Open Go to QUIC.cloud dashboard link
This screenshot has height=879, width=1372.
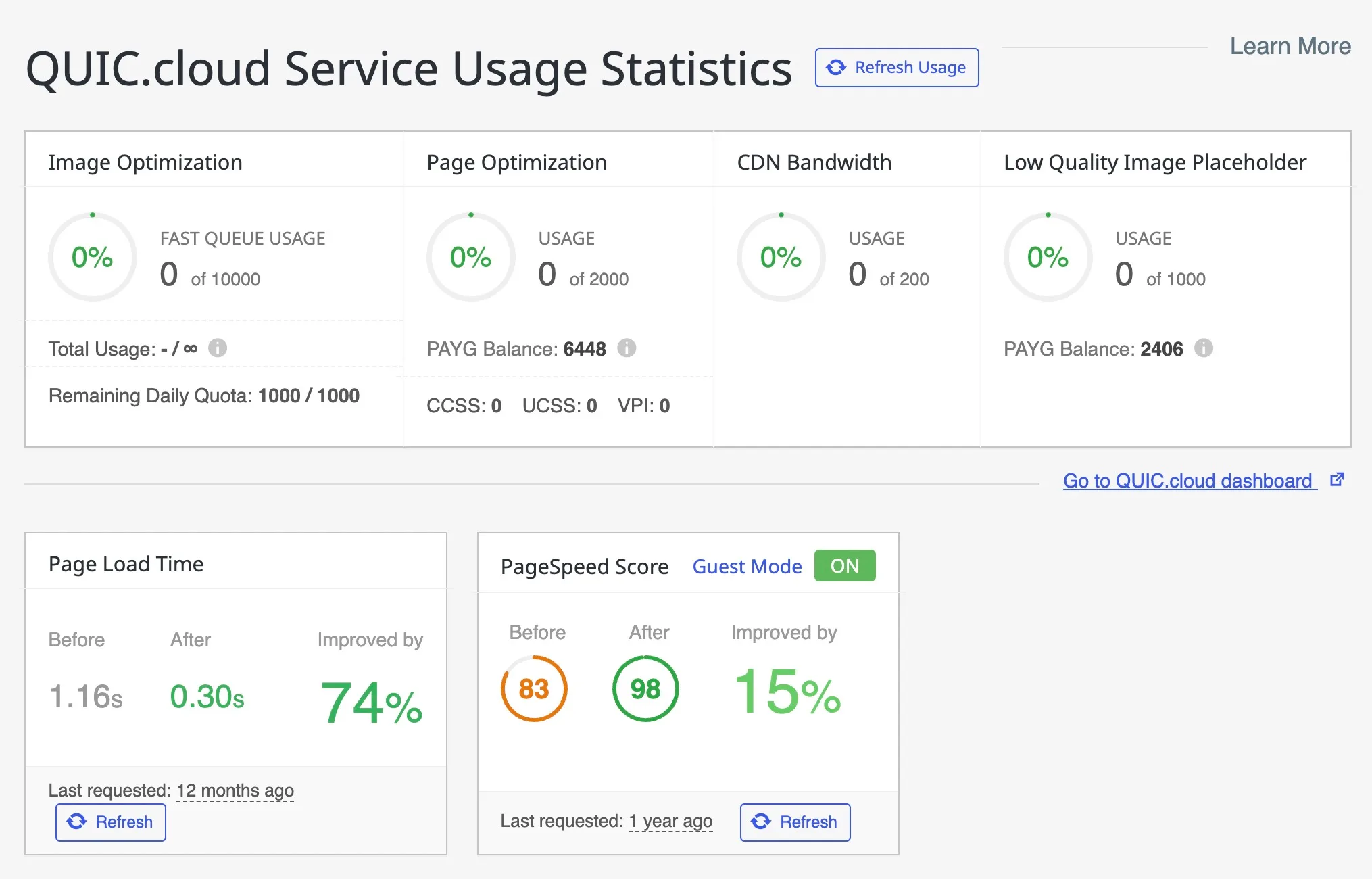click(1187, 481)
